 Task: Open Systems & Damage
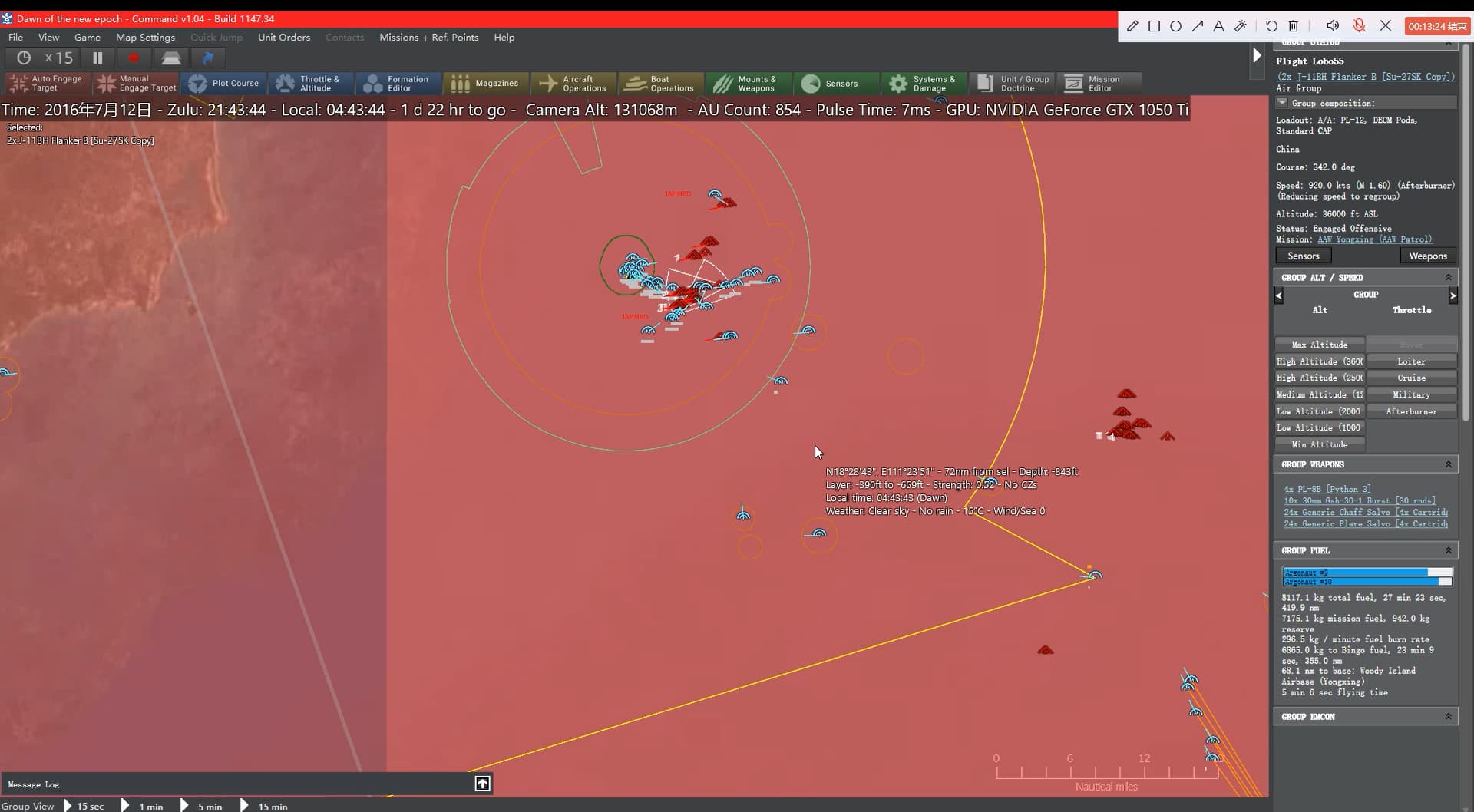pos(924,83)
